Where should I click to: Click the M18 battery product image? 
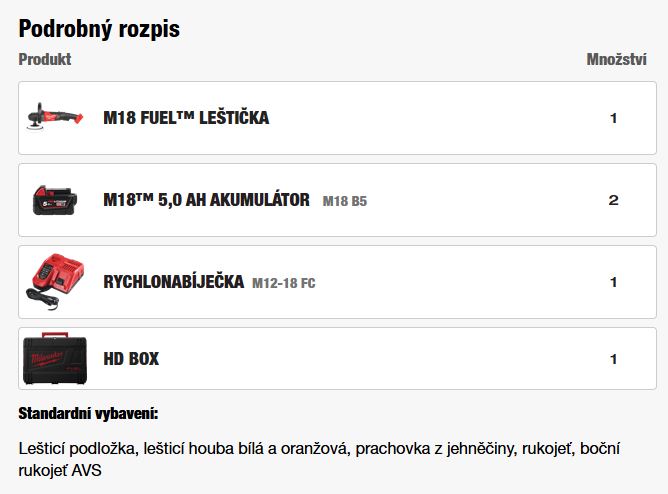[55, 200]
